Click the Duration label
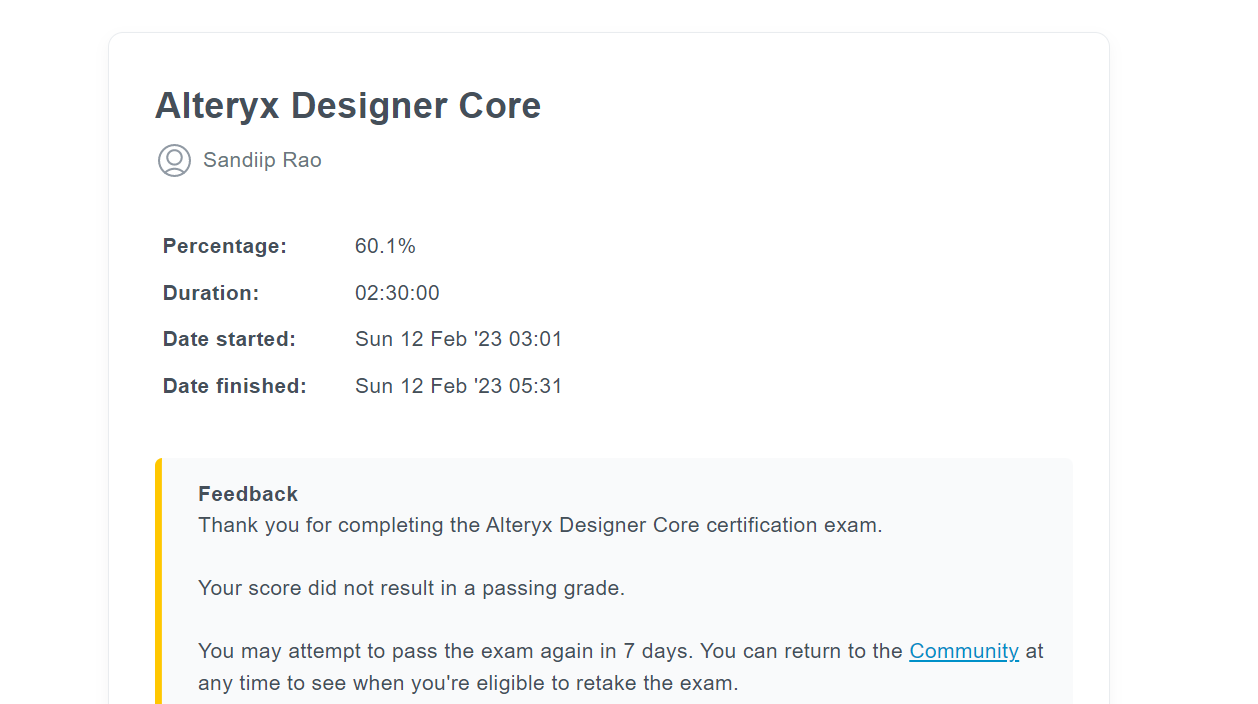 pos(210,293)
